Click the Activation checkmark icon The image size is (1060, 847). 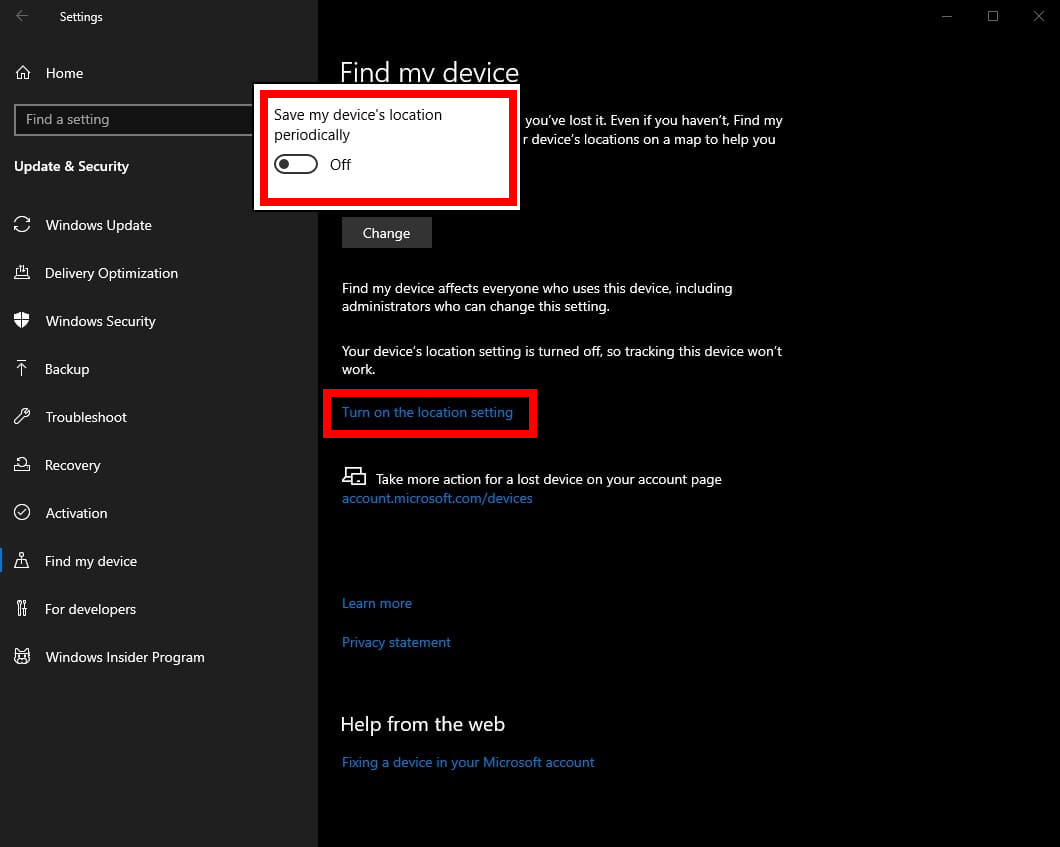[22, 513]
